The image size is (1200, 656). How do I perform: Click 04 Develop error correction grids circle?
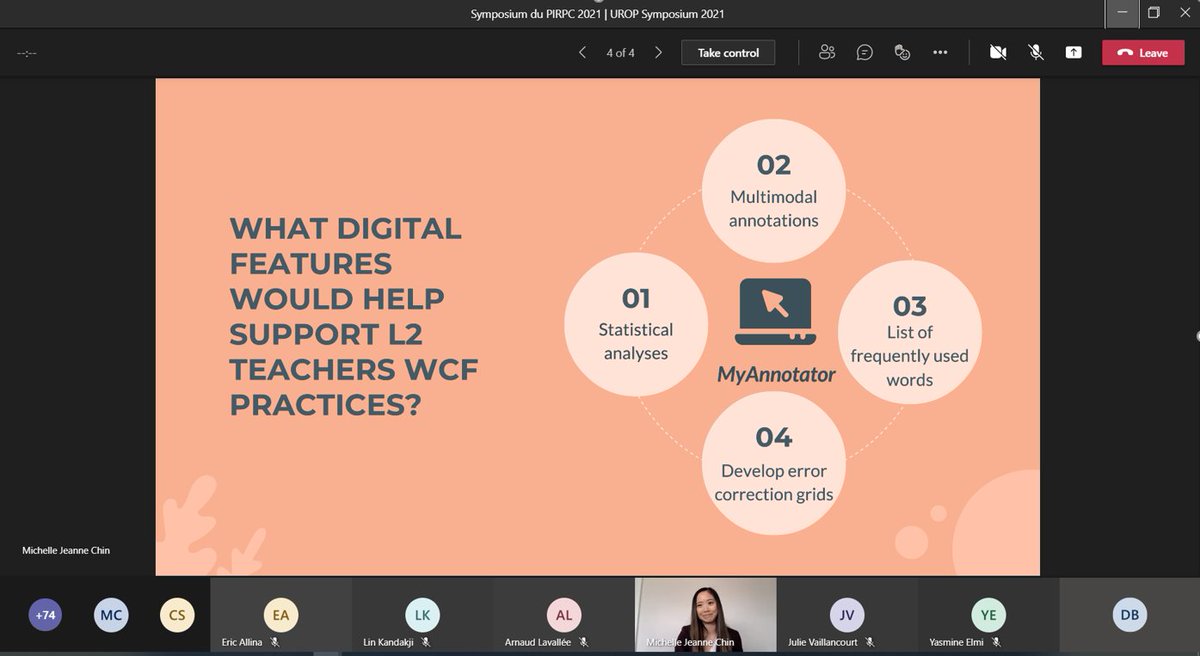click(773, 464)
